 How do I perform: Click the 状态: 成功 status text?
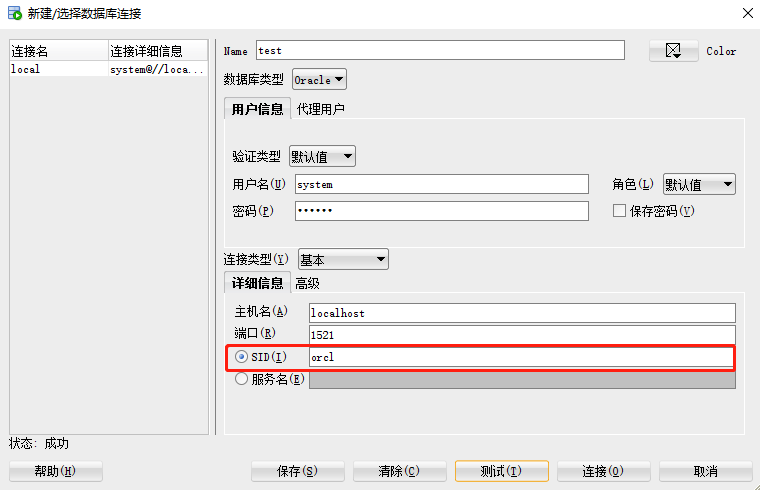point(39,443)
